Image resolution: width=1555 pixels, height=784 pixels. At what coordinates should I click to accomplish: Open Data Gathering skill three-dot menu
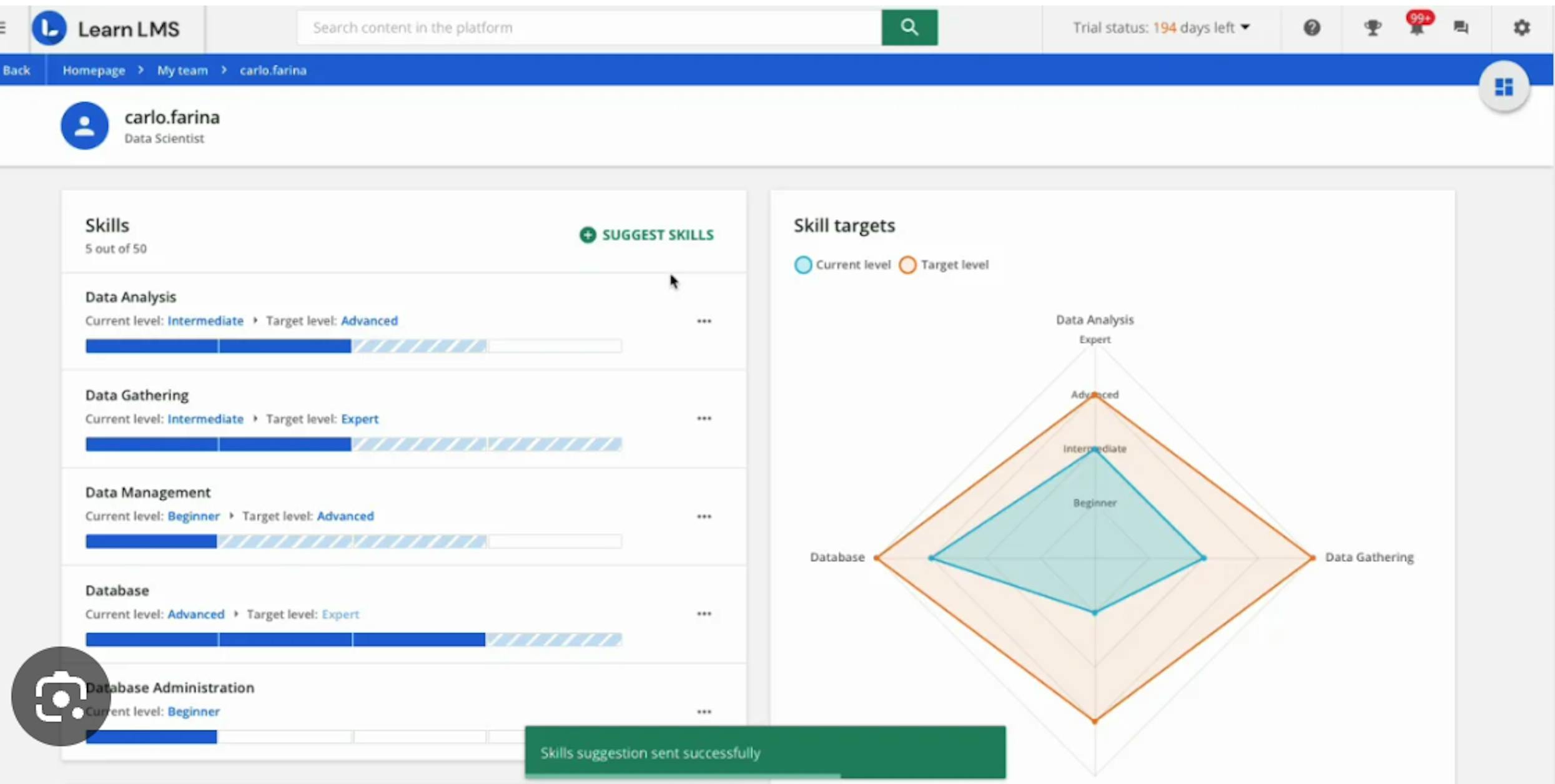704,418
